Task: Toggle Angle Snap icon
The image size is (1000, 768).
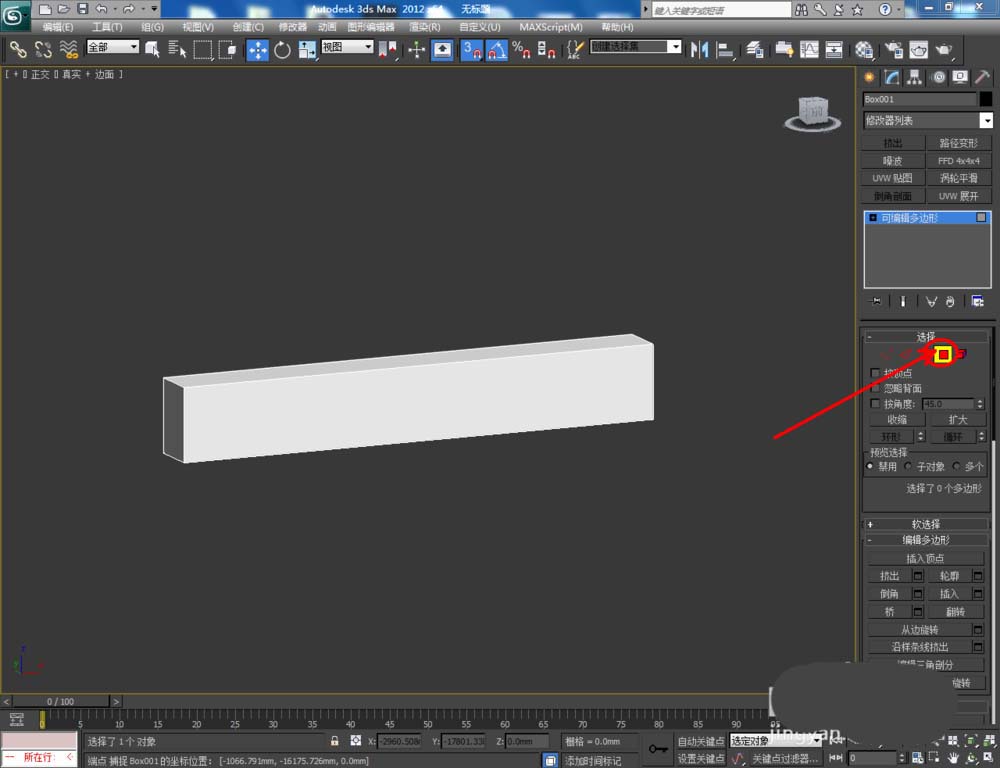Action: point(497,49)
